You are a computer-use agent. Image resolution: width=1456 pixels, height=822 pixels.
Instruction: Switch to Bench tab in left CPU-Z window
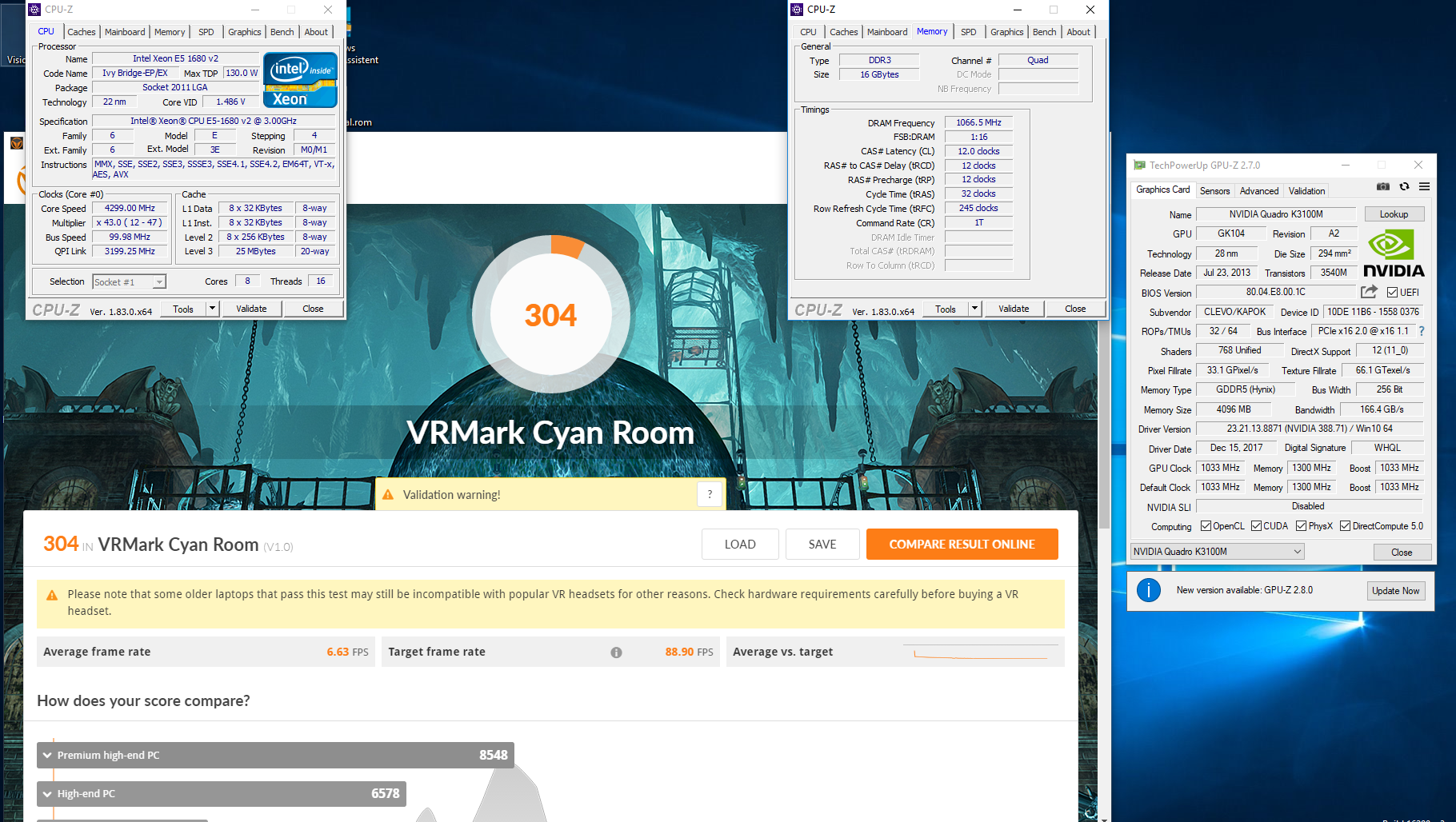282,32
